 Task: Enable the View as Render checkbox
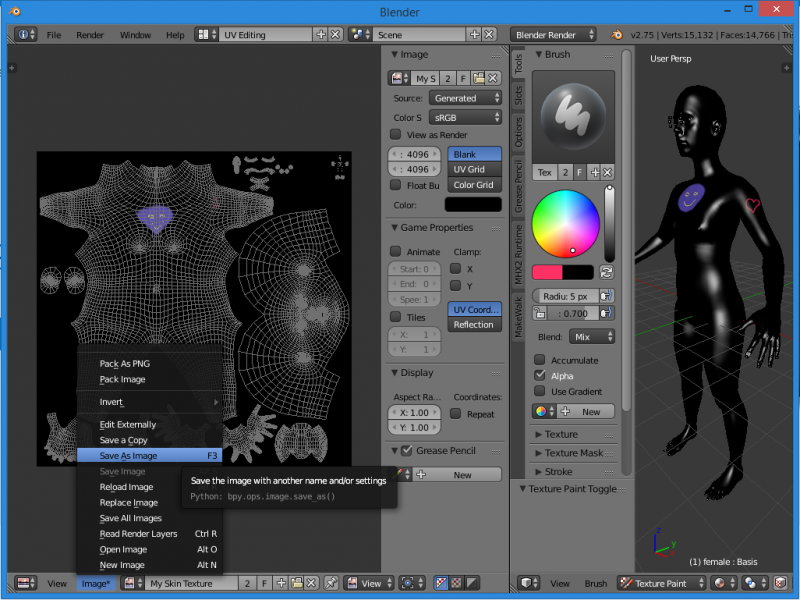tap(396, 135)
